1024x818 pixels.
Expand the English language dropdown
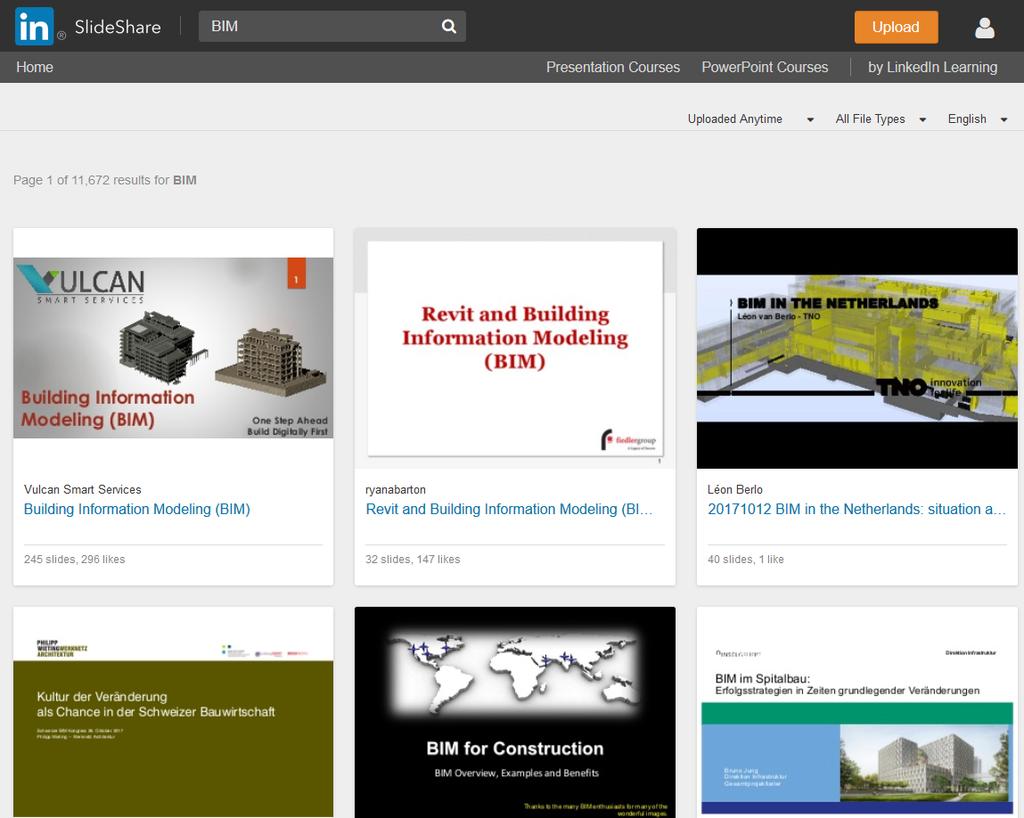(x=978, y=119)
